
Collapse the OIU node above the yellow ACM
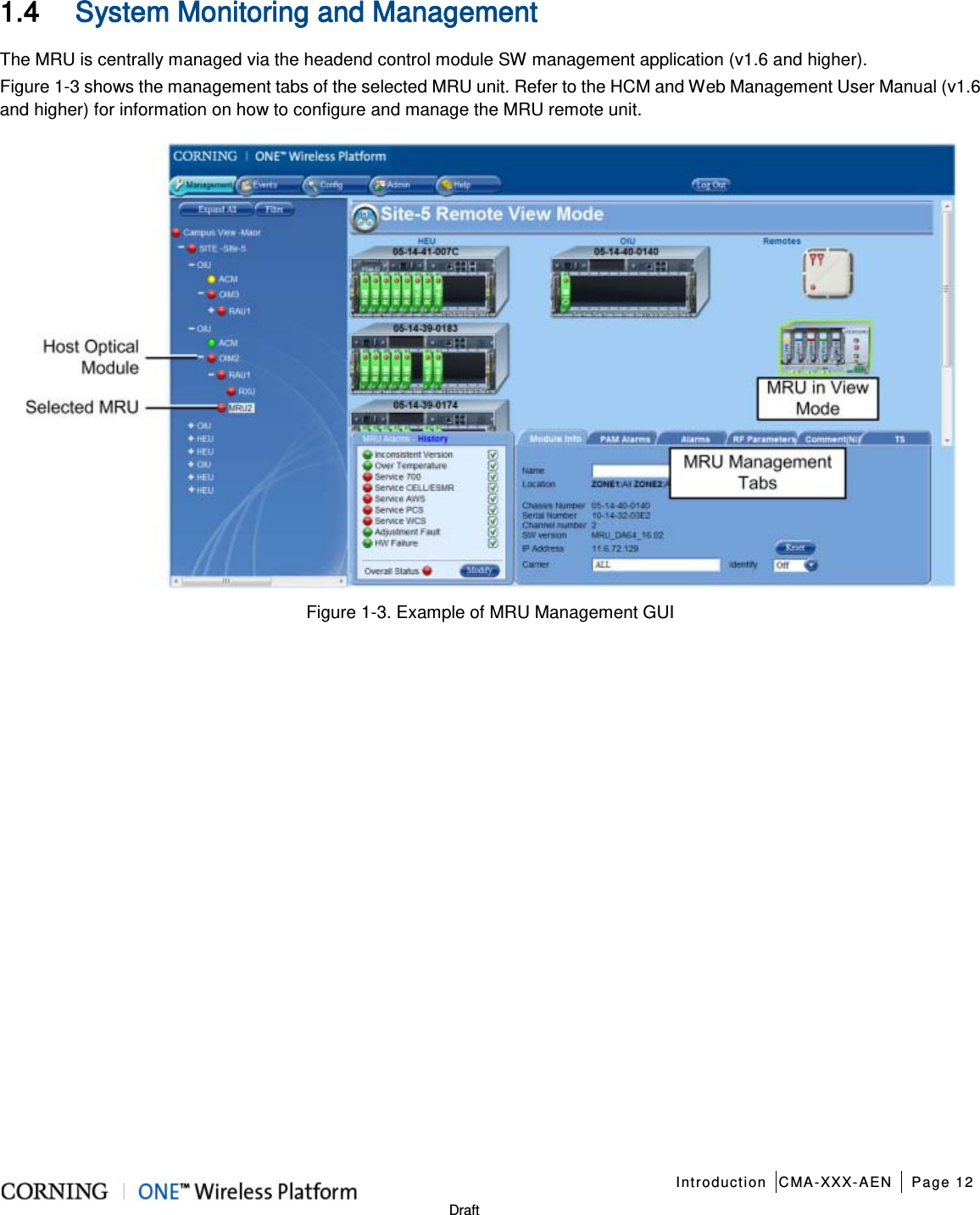point(192,265)
